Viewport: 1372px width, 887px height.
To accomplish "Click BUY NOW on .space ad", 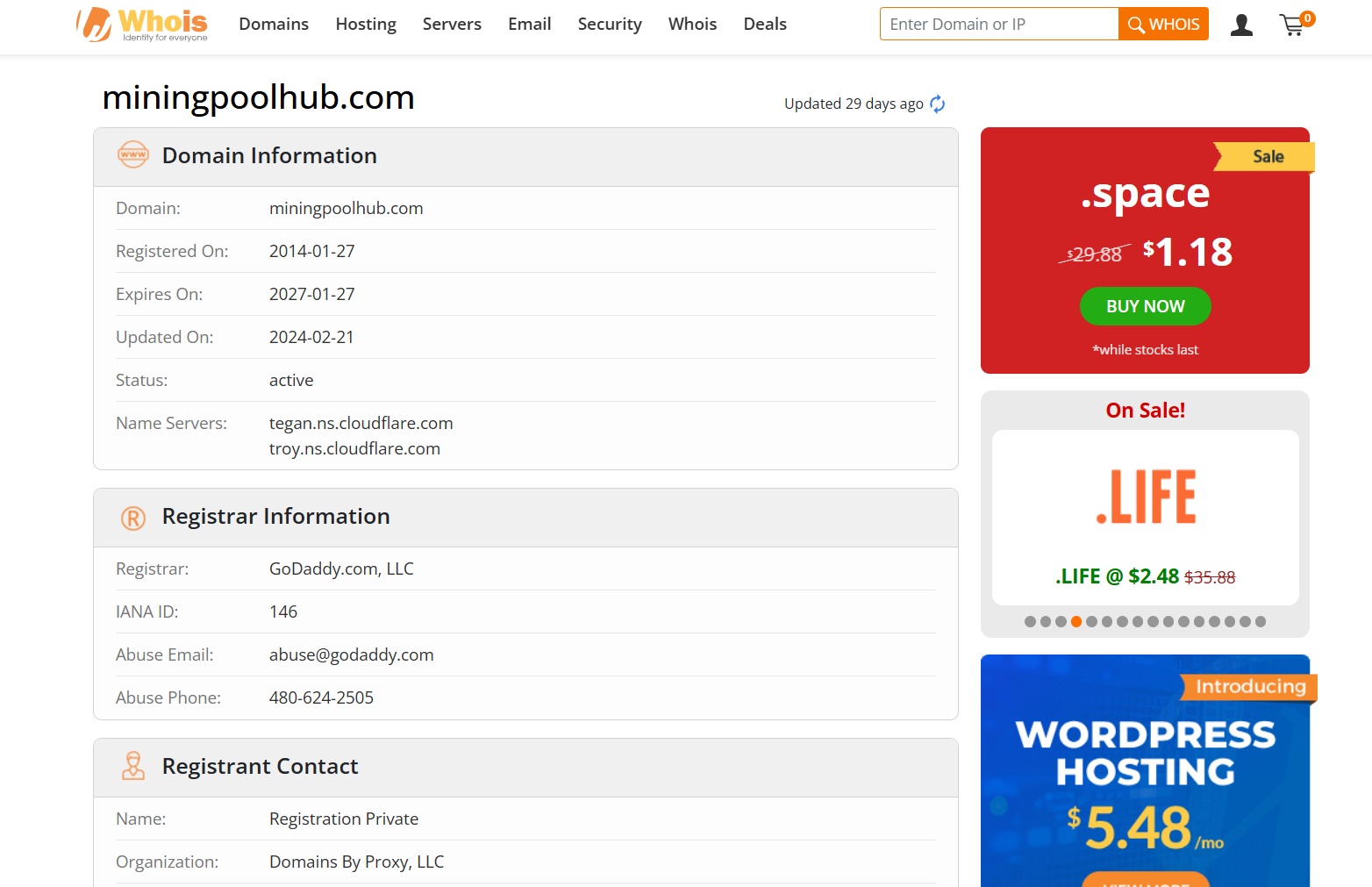I will tap(1146, 306).
